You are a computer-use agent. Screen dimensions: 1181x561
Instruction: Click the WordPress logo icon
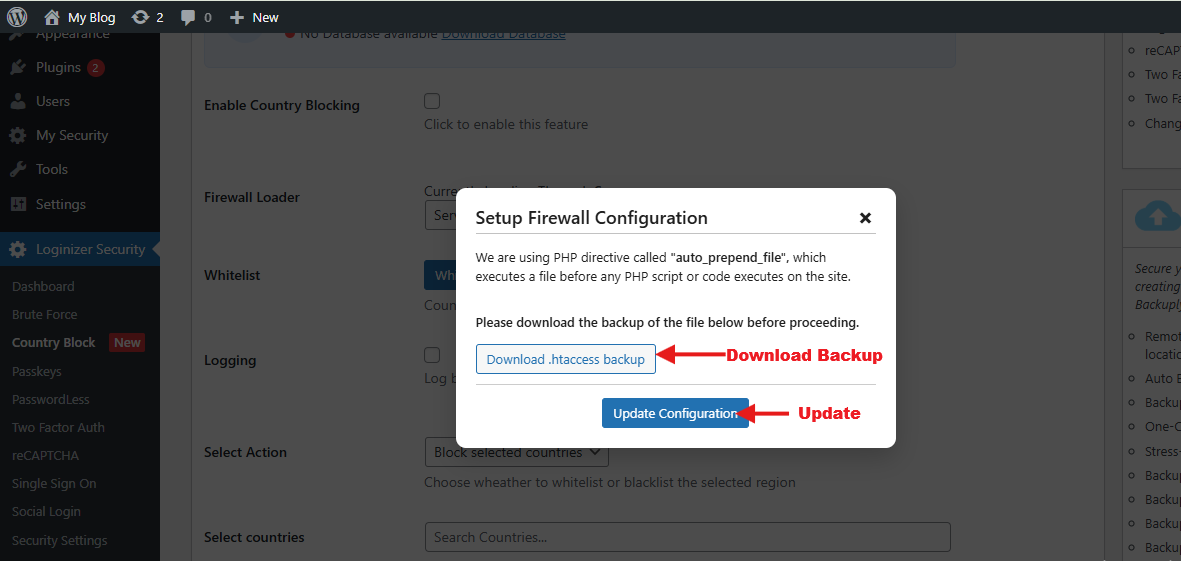coord(17,17)
